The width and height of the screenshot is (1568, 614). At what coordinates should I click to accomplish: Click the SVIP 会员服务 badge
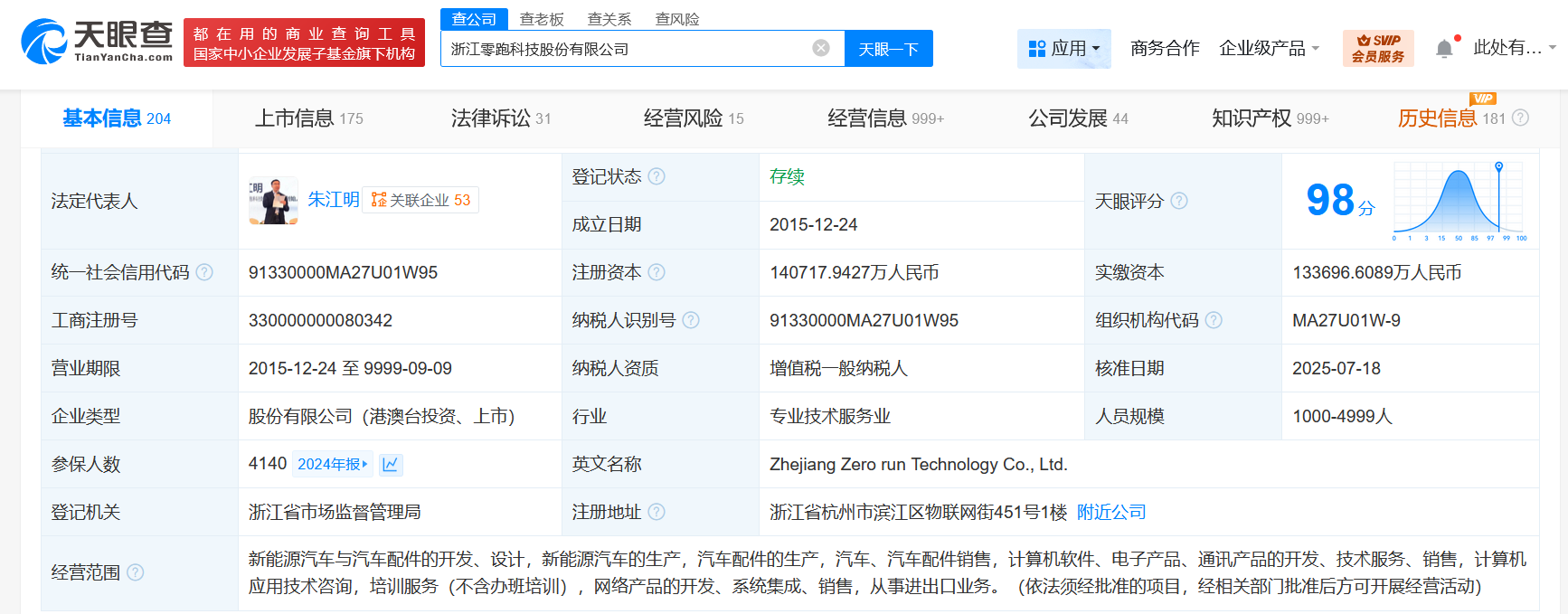[x=1377, y=48]
